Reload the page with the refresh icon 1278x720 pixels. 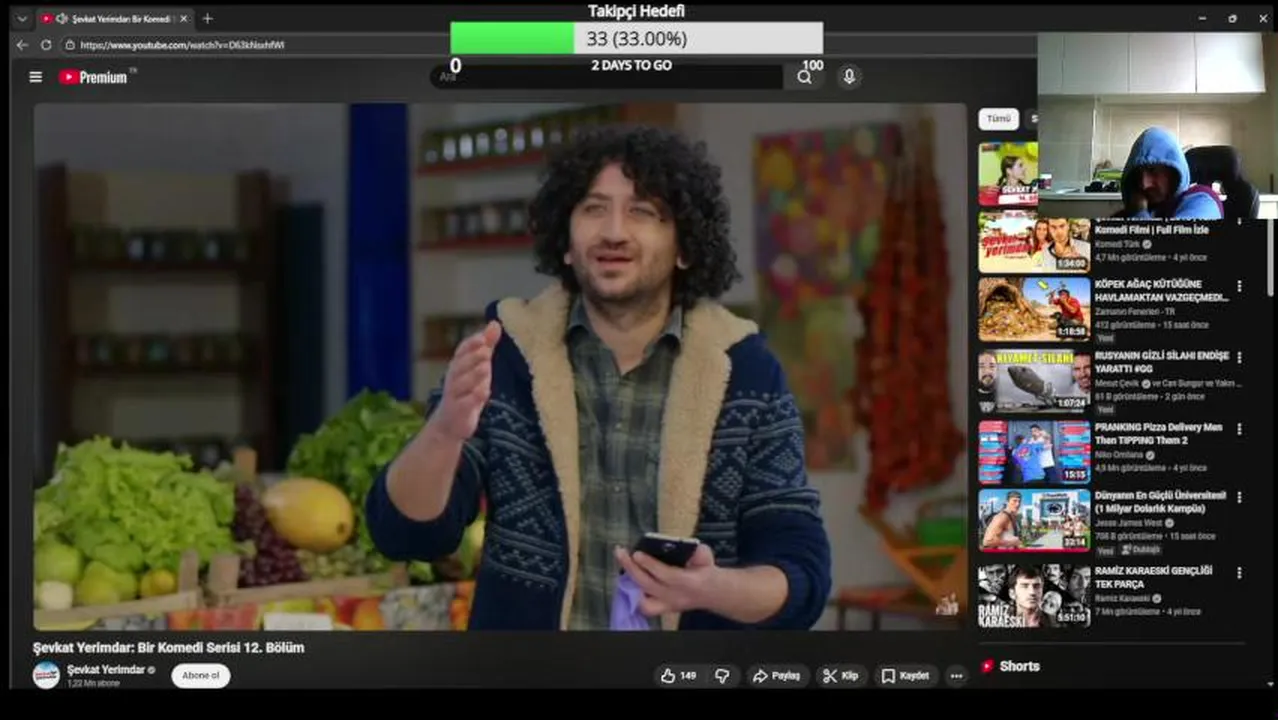click(x=46, y=45)
